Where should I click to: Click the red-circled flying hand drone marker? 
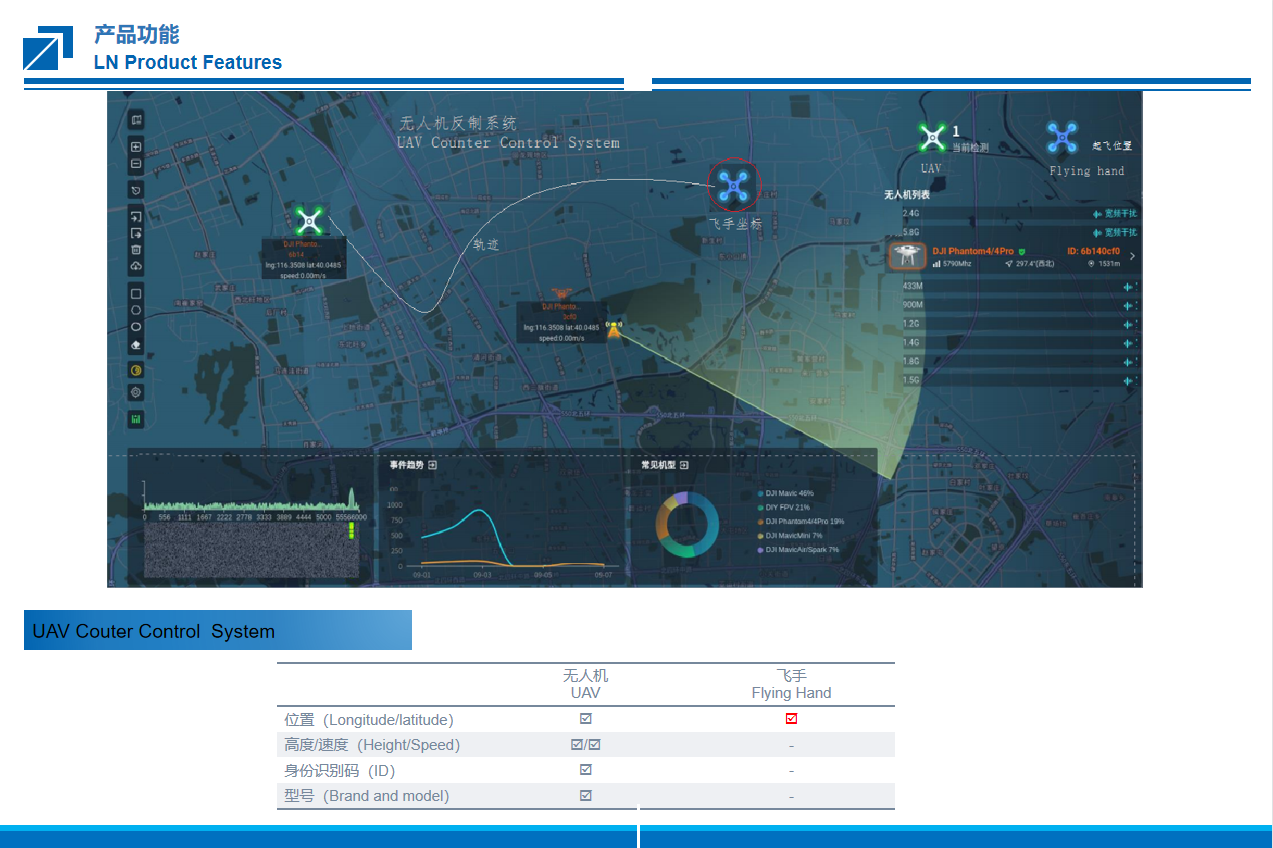(x=734, y=185)
